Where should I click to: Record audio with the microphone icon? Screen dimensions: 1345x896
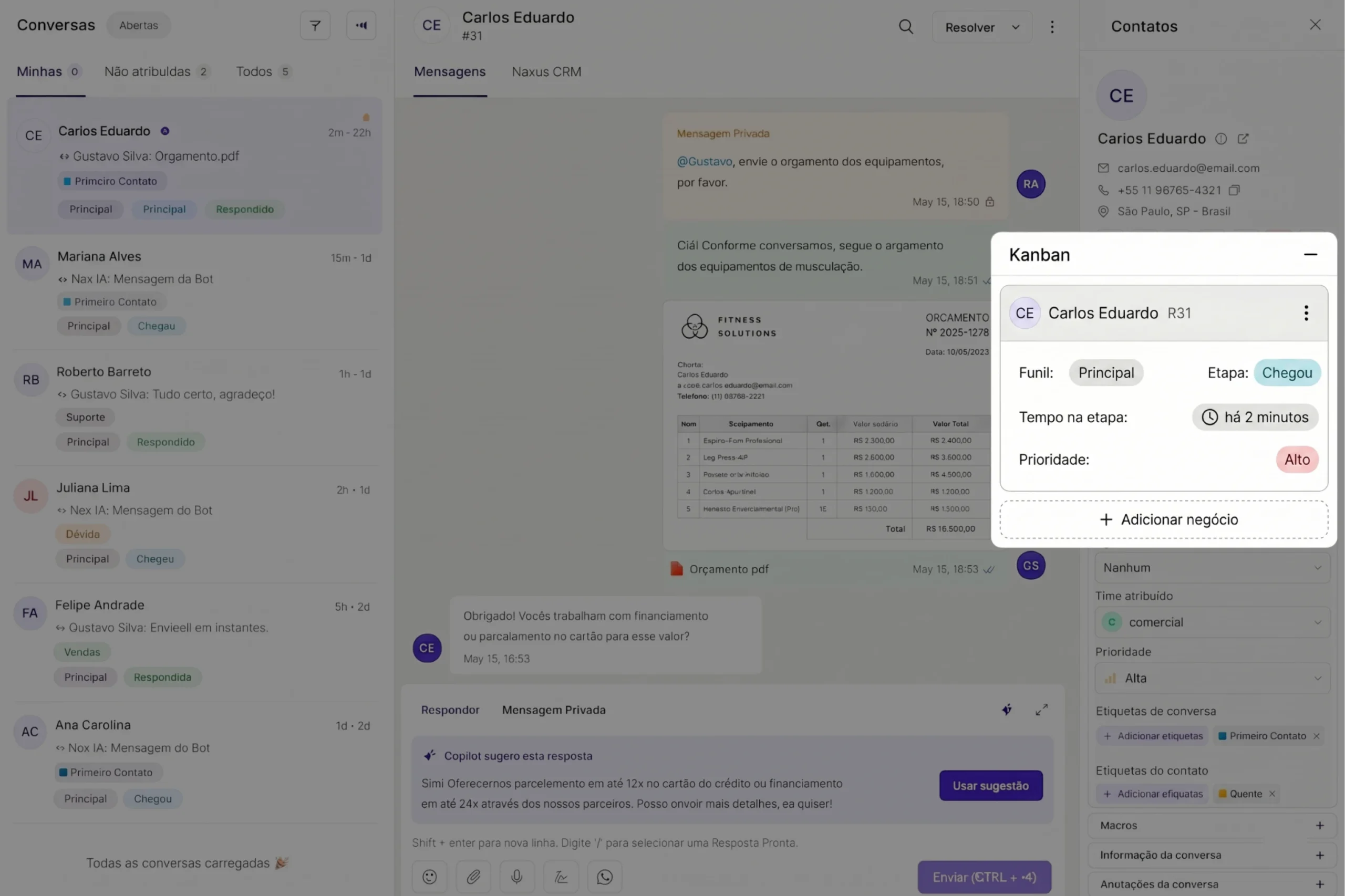pos(517,877)
